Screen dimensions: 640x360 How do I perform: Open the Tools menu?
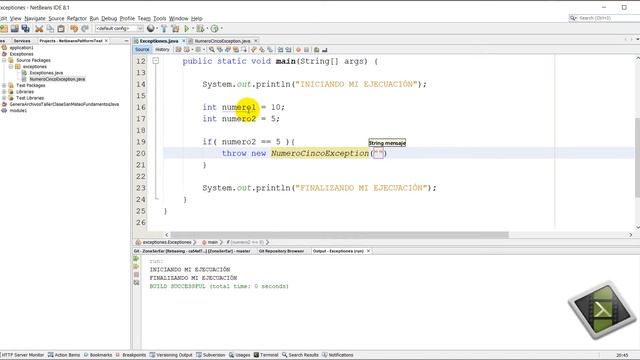tap(160, 18)
